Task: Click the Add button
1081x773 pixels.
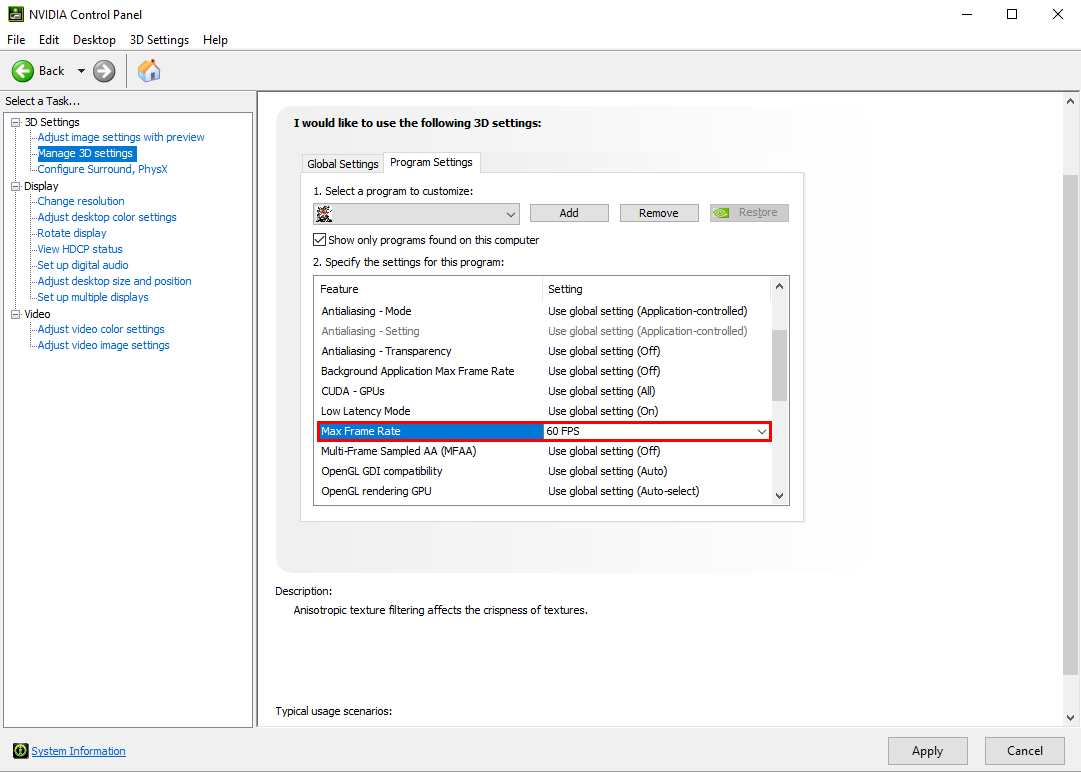Action: [569, 213]
